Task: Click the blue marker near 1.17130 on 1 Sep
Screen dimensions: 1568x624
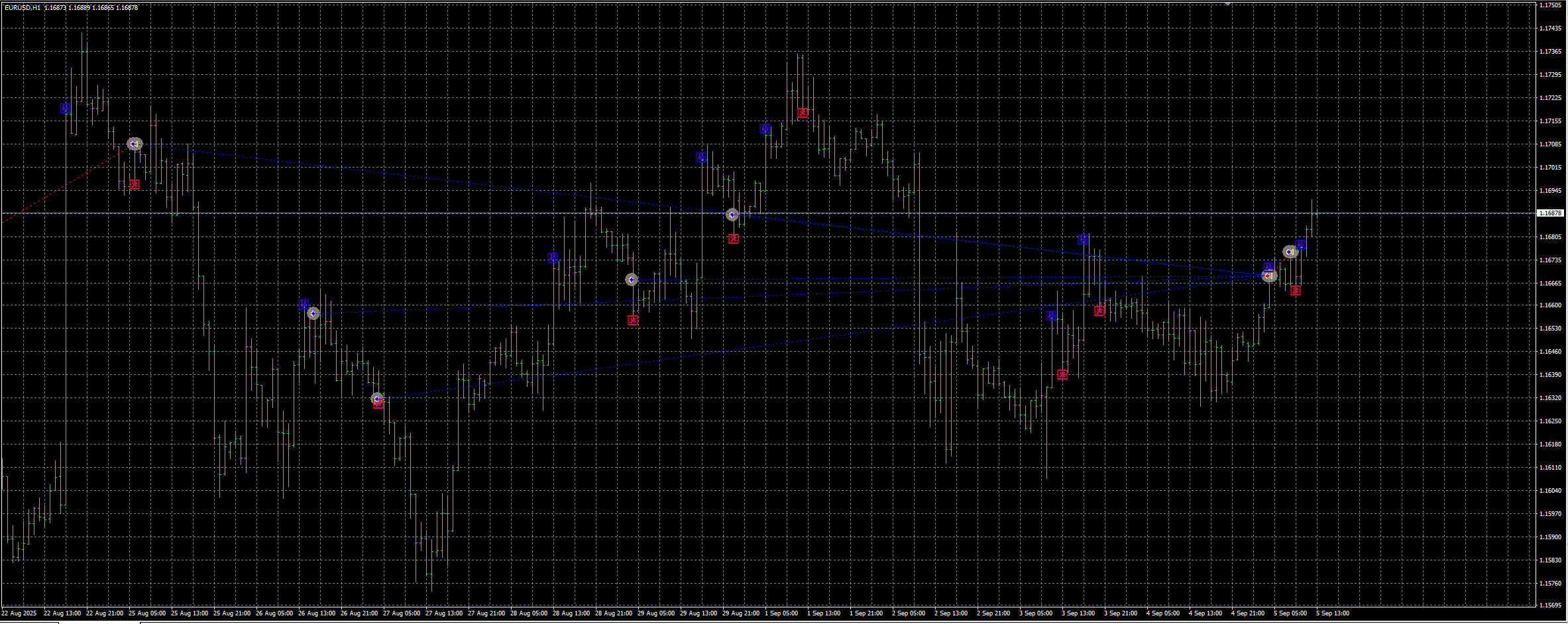Action: [x=765, y=129]
